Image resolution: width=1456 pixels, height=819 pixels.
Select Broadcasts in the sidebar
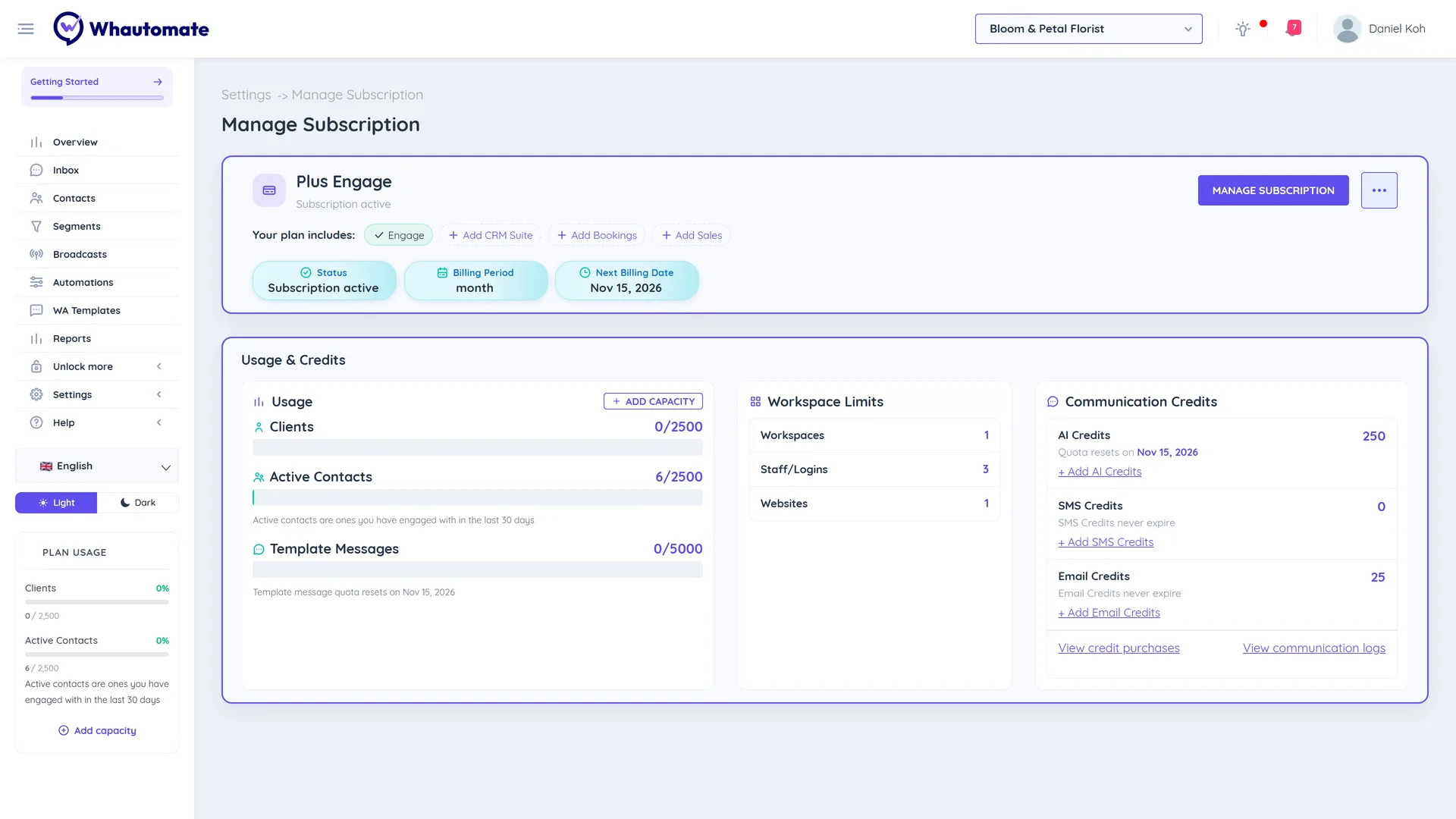(x=97, y=255)
